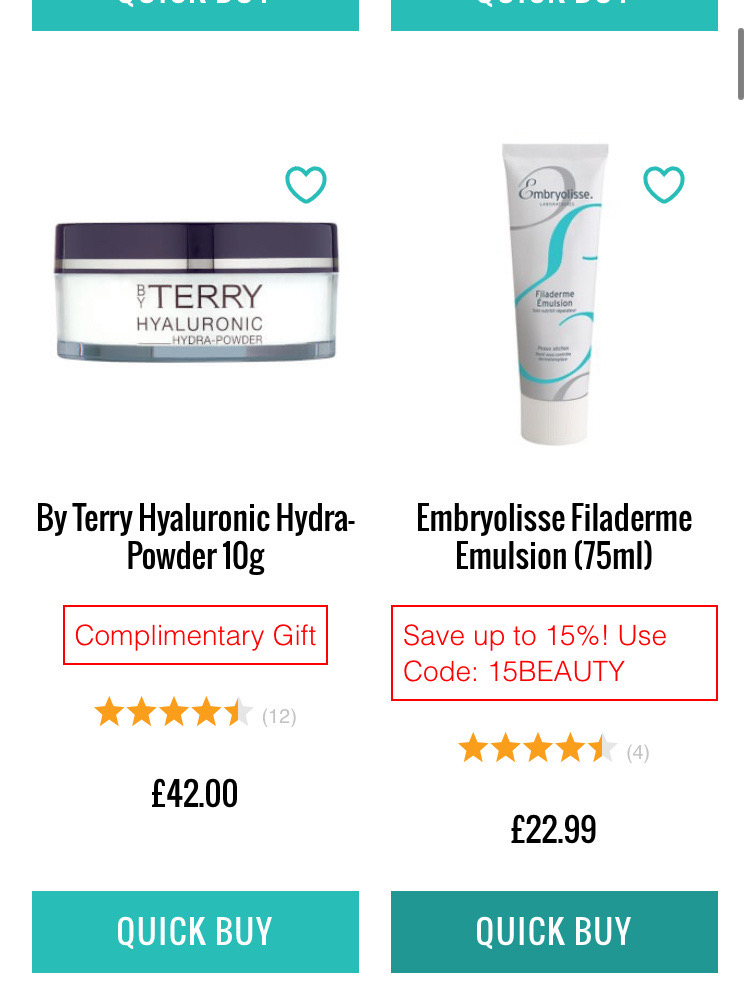Click the page scrollbar thumb
The height and width of the screenshot is (1000, 750).
[x=741, y=62]
